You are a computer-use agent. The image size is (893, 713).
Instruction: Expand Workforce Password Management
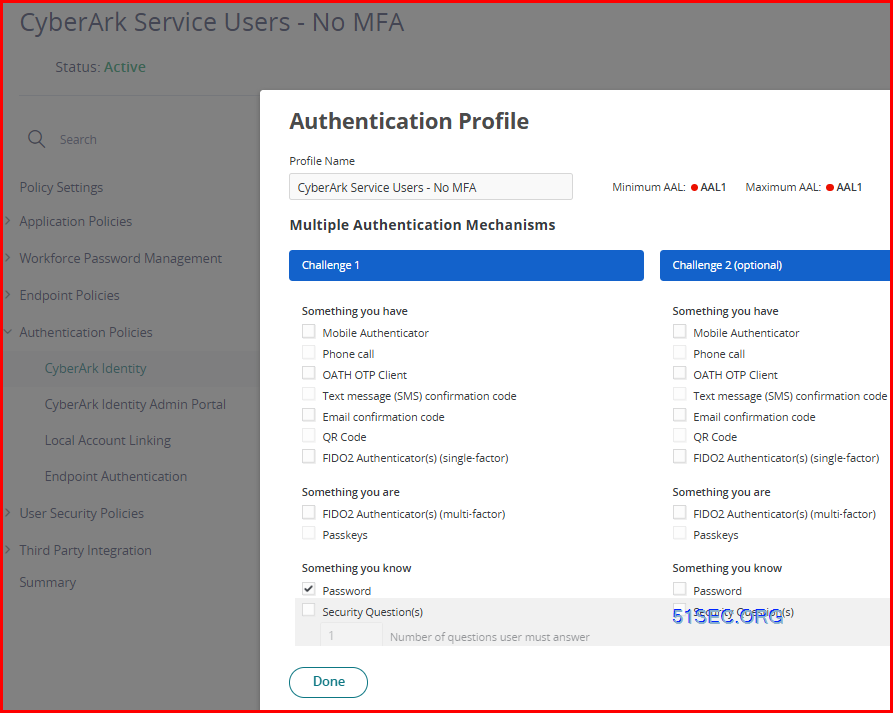point(8,258)
